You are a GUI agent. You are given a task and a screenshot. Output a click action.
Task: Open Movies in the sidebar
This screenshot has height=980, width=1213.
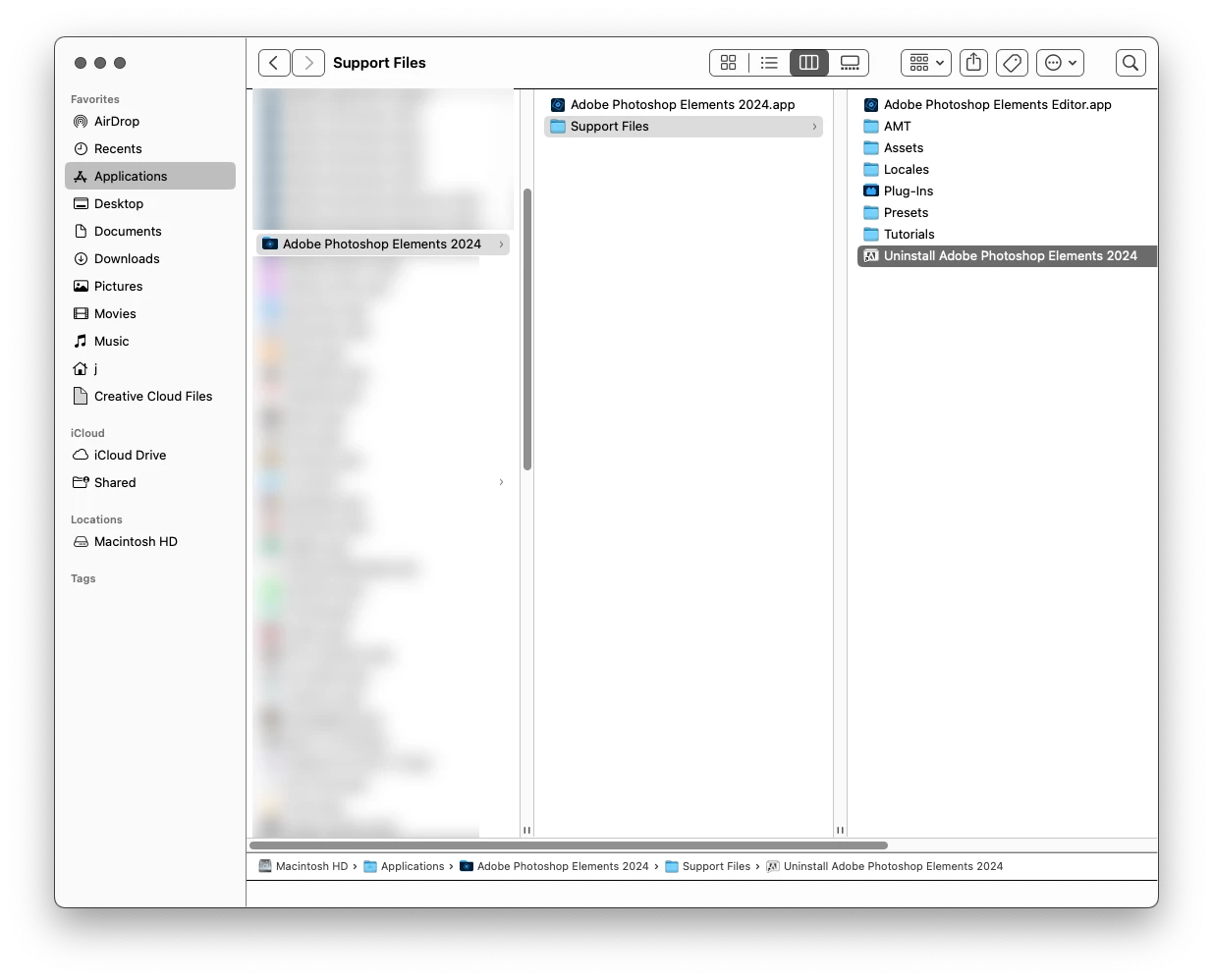click(150, 314)
